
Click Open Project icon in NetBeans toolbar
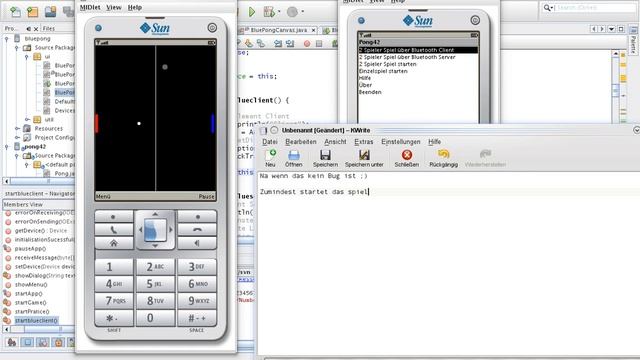[51, 11]
